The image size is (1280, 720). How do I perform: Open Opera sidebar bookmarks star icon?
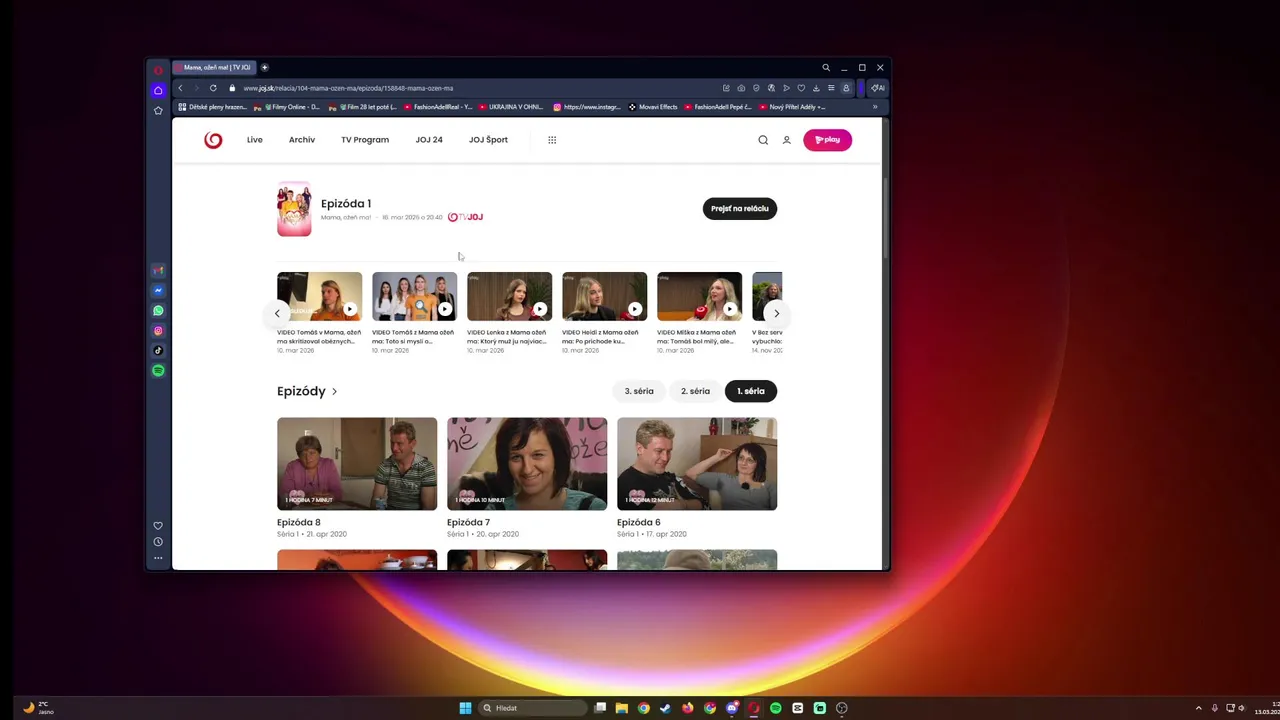tap(158, 110)
